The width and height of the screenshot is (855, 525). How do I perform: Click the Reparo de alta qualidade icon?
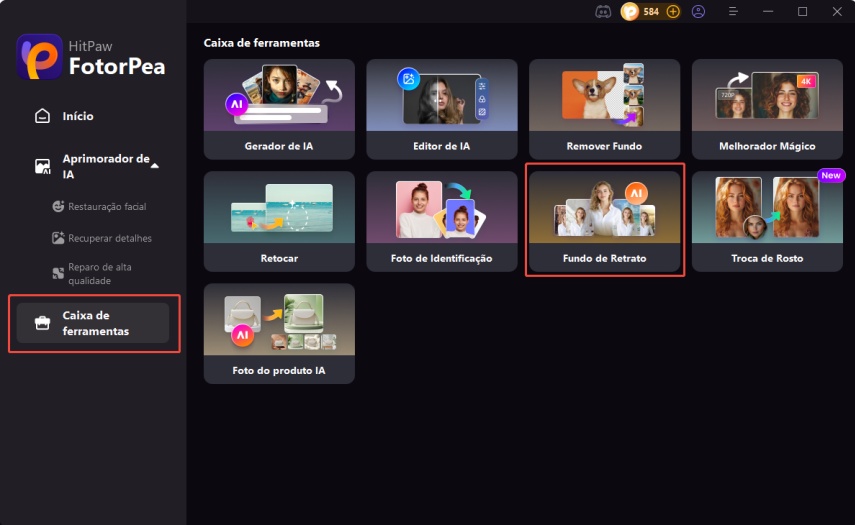pyautogui.click(x=58, y=273)
